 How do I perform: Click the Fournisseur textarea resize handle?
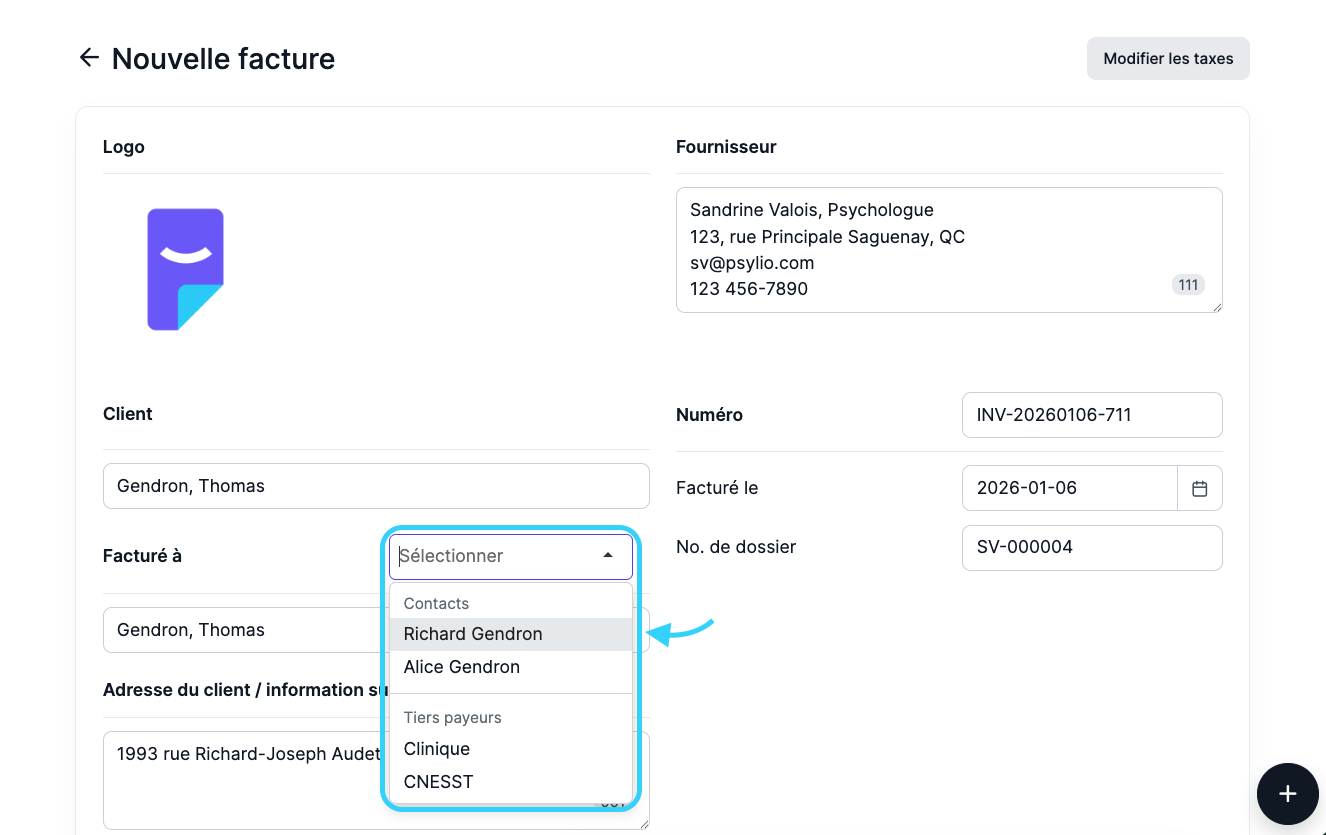[x=1216, y=307]
